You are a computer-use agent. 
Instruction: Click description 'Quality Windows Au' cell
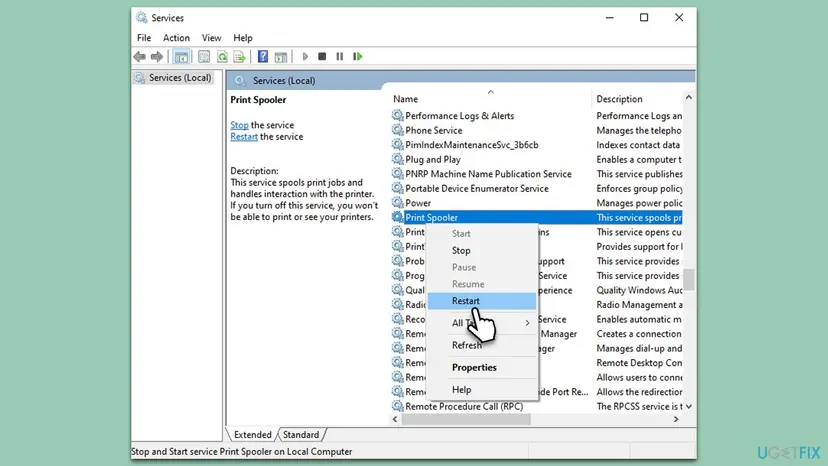(639, 290)
